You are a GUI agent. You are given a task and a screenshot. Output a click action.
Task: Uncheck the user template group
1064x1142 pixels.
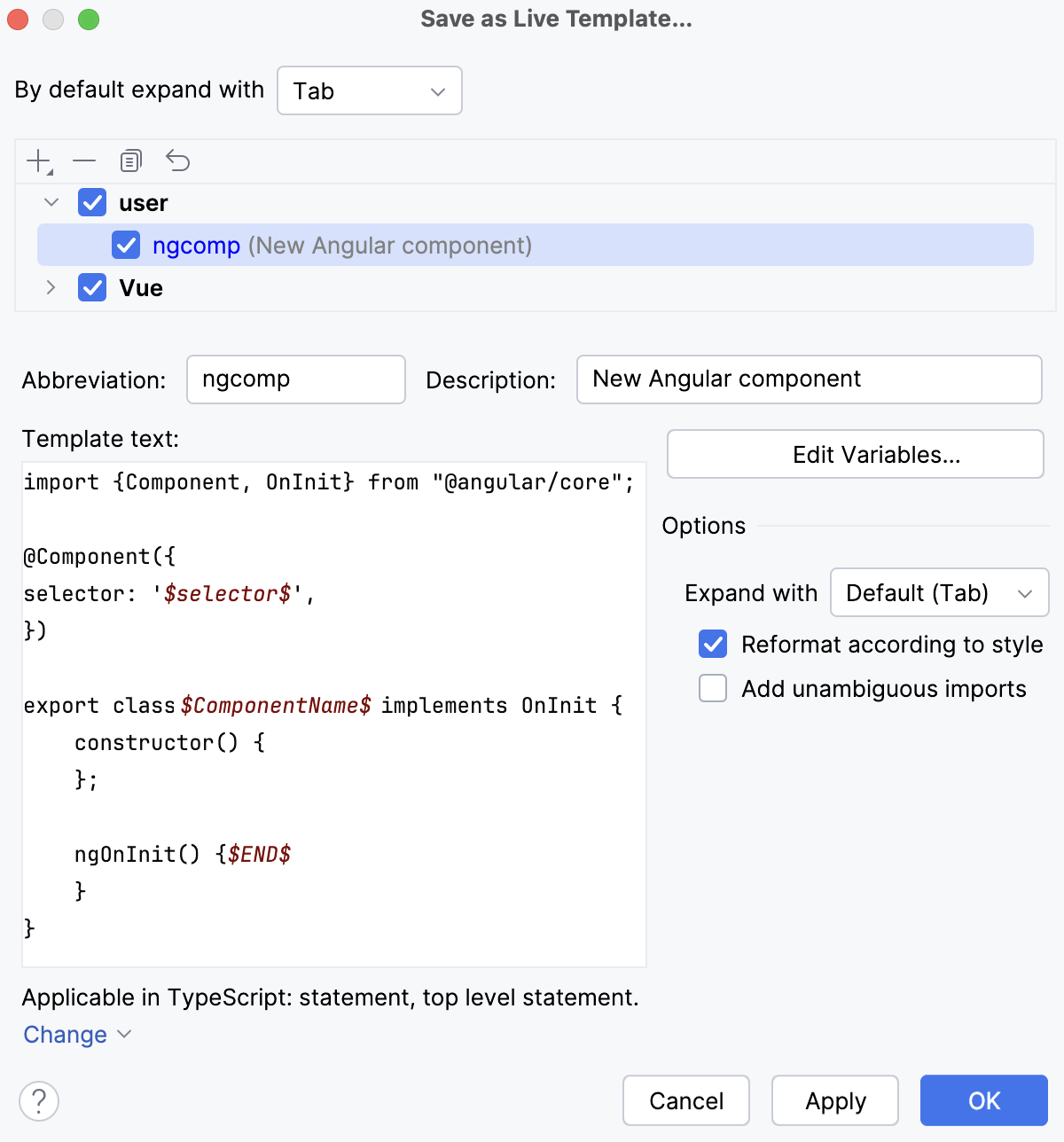tap(92, 202)
